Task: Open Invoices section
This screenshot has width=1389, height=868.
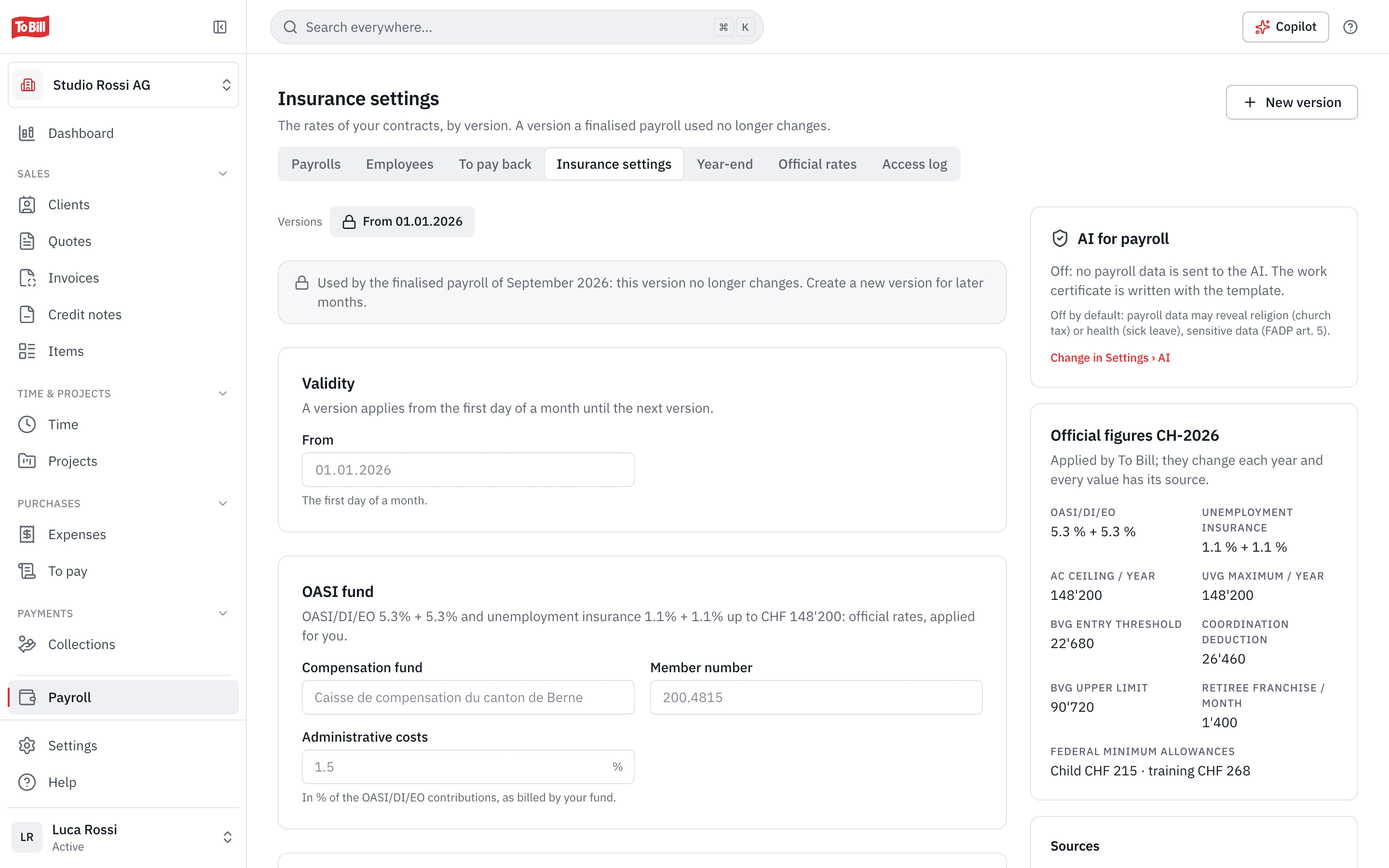Action: click(x=123, y=278)
